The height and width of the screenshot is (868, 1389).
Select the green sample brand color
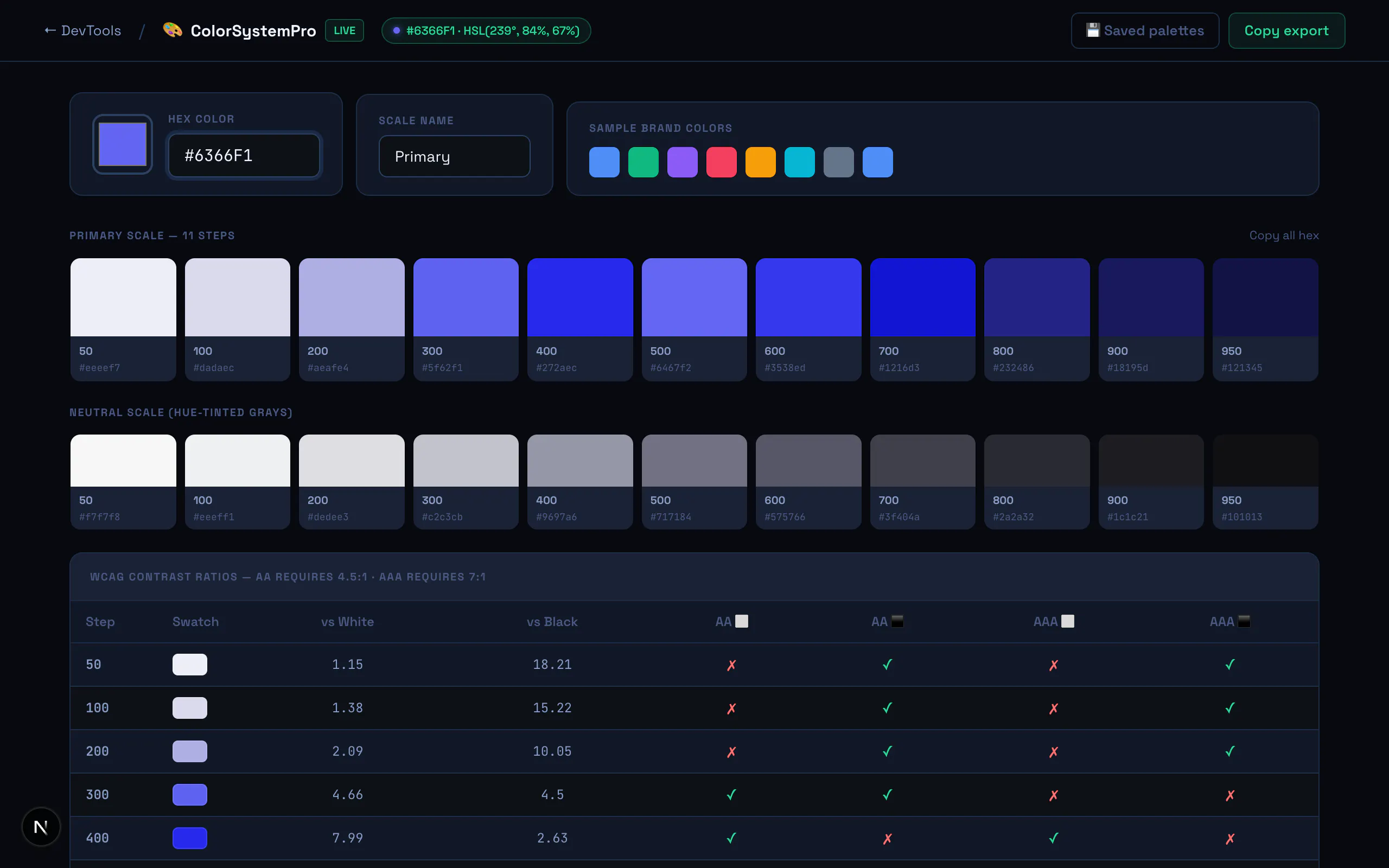pyautogui.click(x=643, y=162)
